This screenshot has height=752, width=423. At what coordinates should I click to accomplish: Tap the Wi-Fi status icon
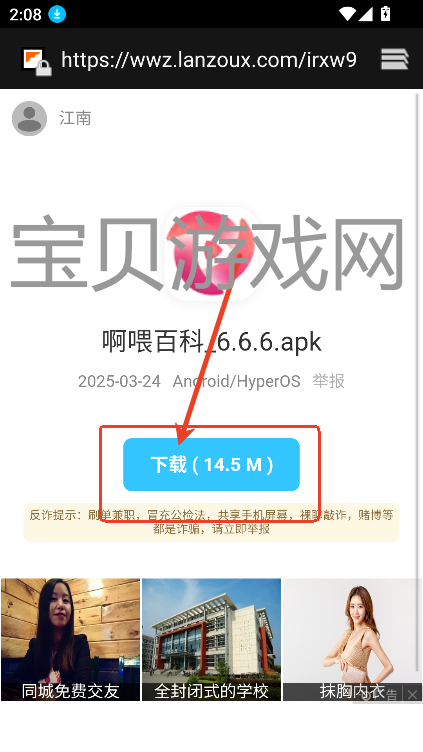pos(347,14)
